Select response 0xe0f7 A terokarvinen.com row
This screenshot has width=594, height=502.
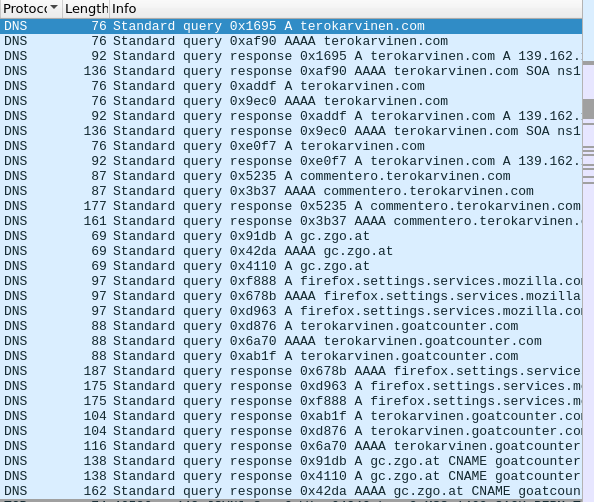point(291,161)
